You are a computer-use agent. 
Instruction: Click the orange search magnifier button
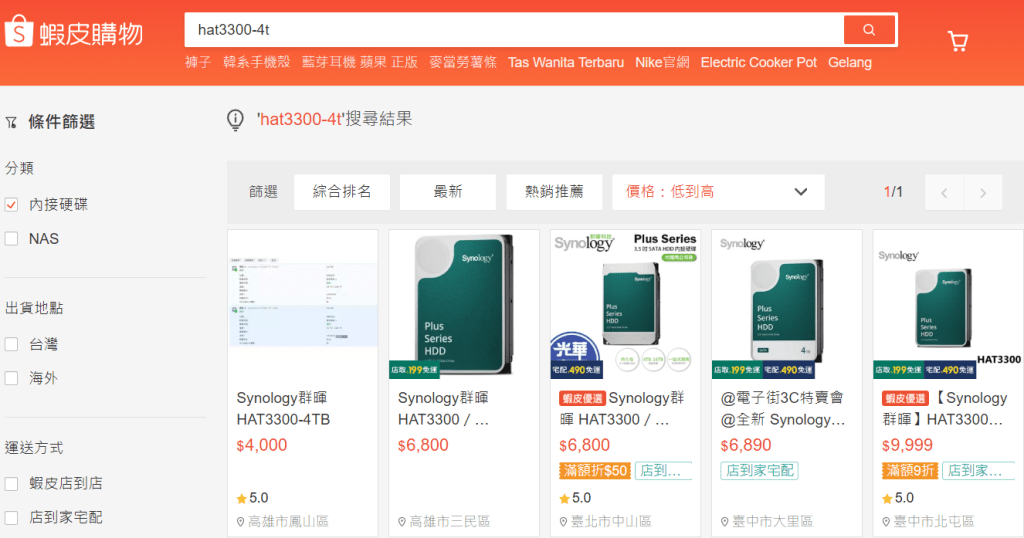(x=868, y=30)
